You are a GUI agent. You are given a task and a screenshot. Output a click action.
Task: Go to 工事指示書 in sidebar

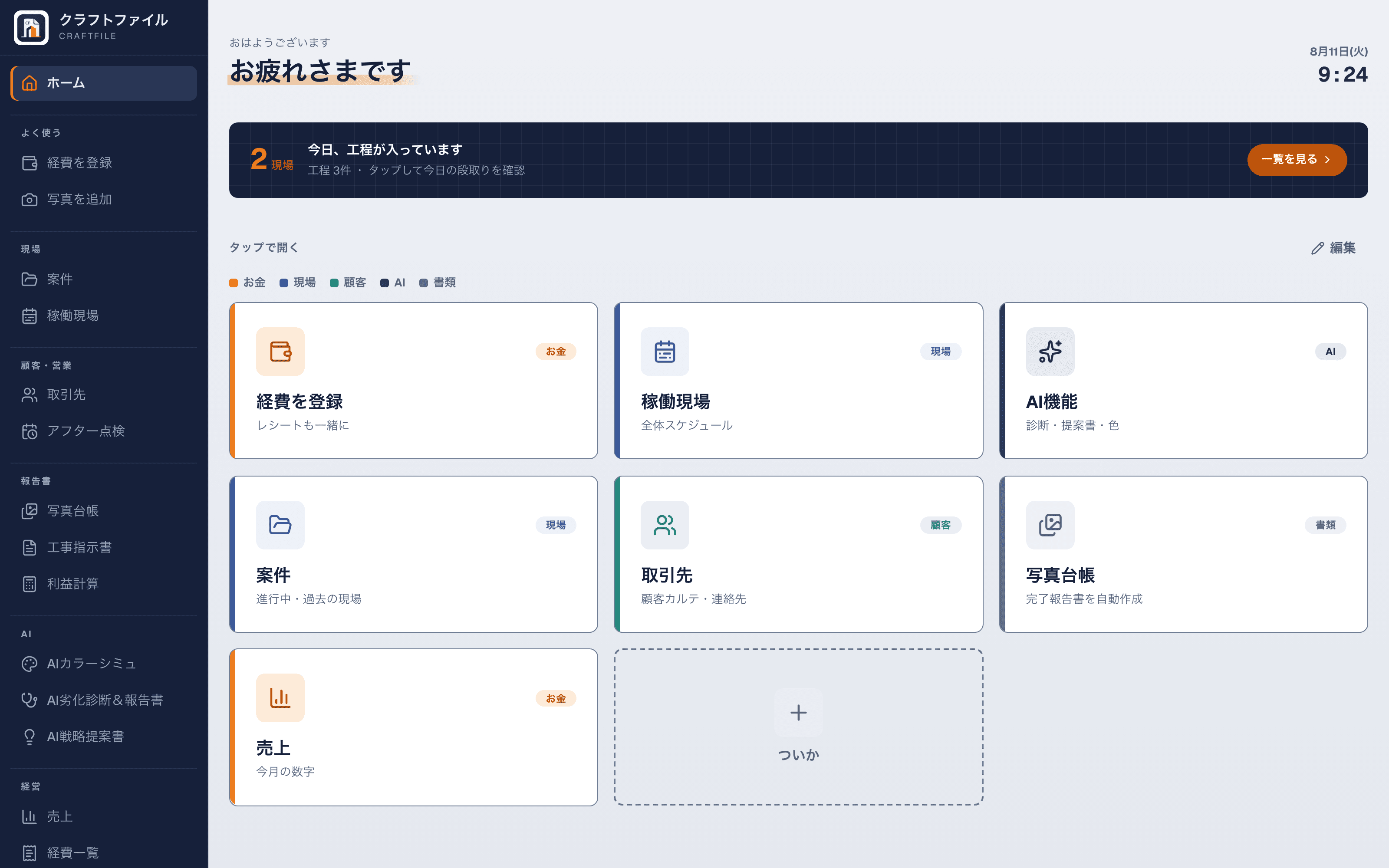tap(104, 548)
